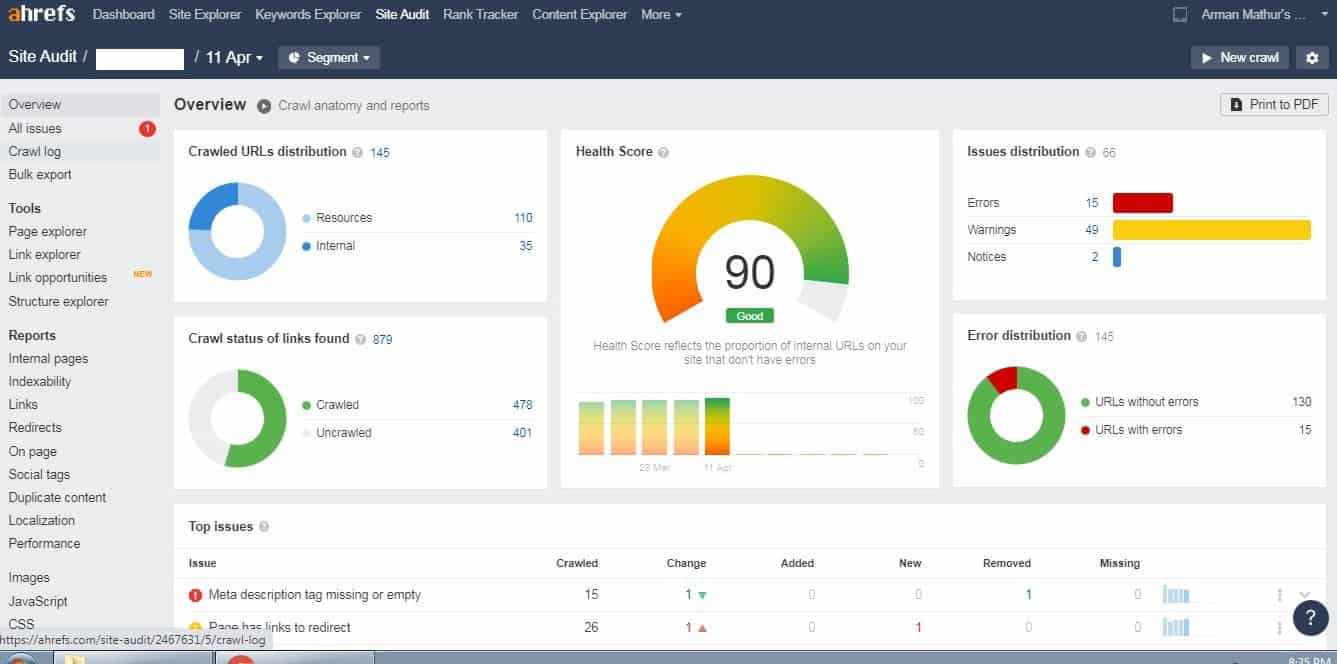Open Crawl log in sidebar
The height and width of the screenshot is (664, 1337).
click(x=35, y=151)
